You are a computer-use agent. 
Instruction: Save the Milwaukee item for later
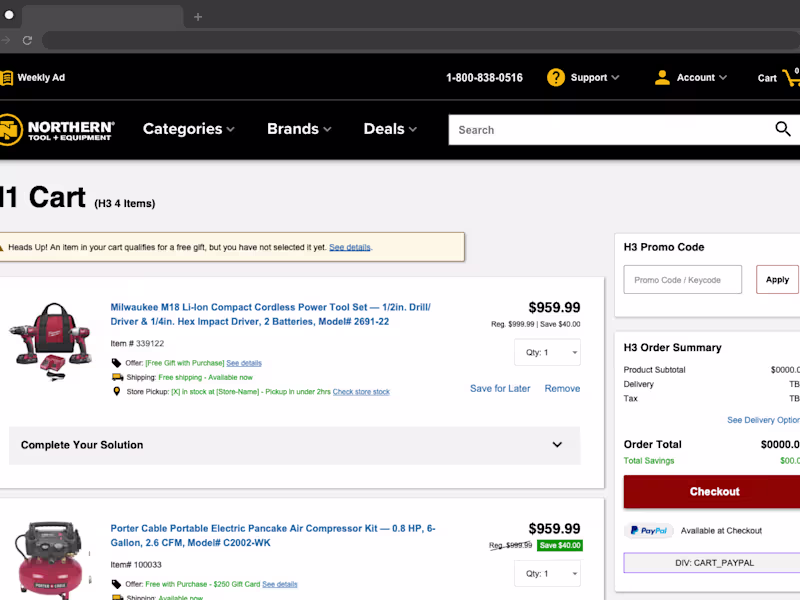[500, 389]
